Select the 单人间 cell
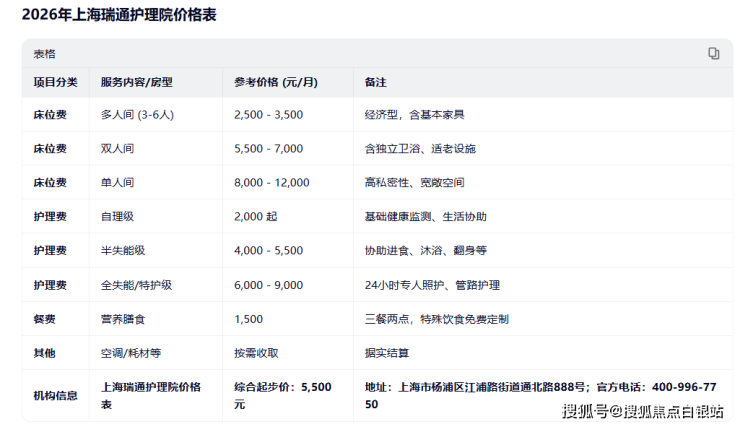This screenshot has width=740, height=427. pyautogui.click(x=117, y=183)
